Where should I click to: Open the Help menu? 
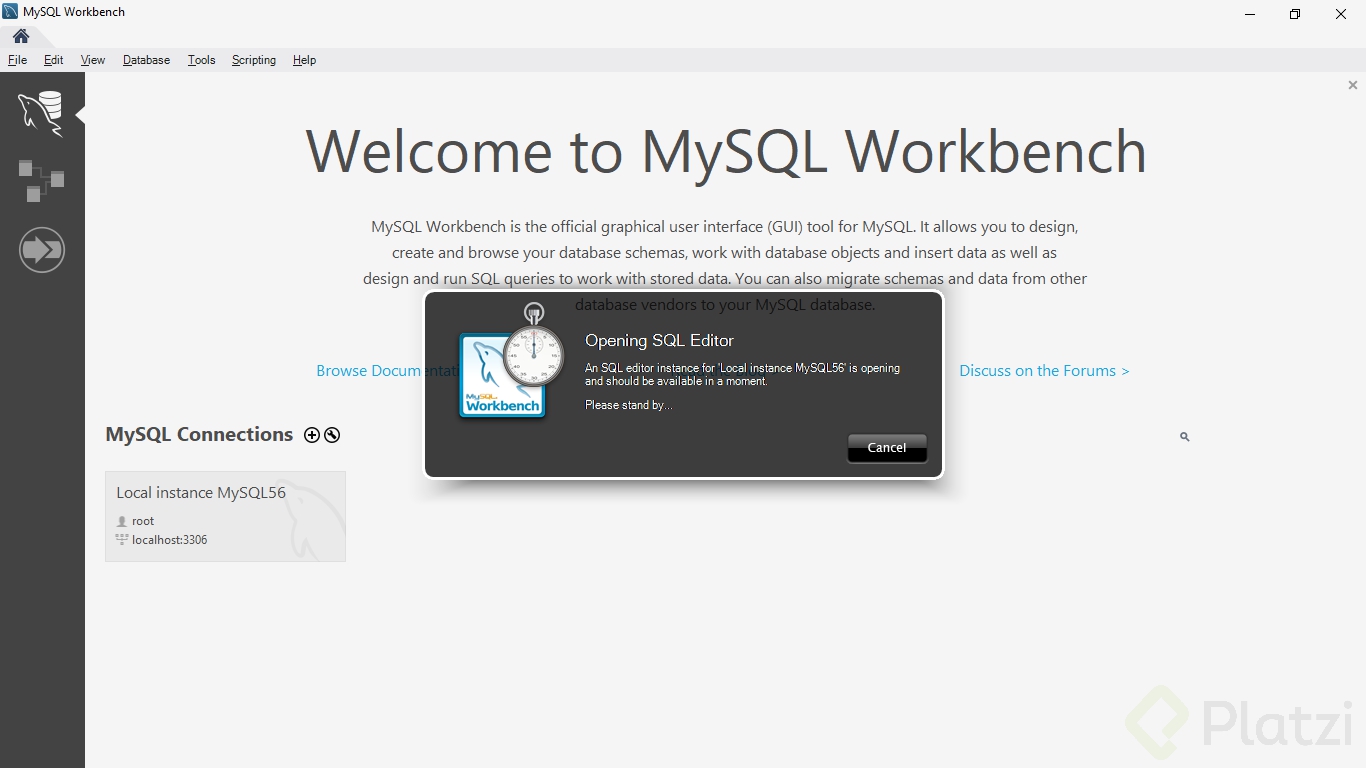tap(305, 60)
